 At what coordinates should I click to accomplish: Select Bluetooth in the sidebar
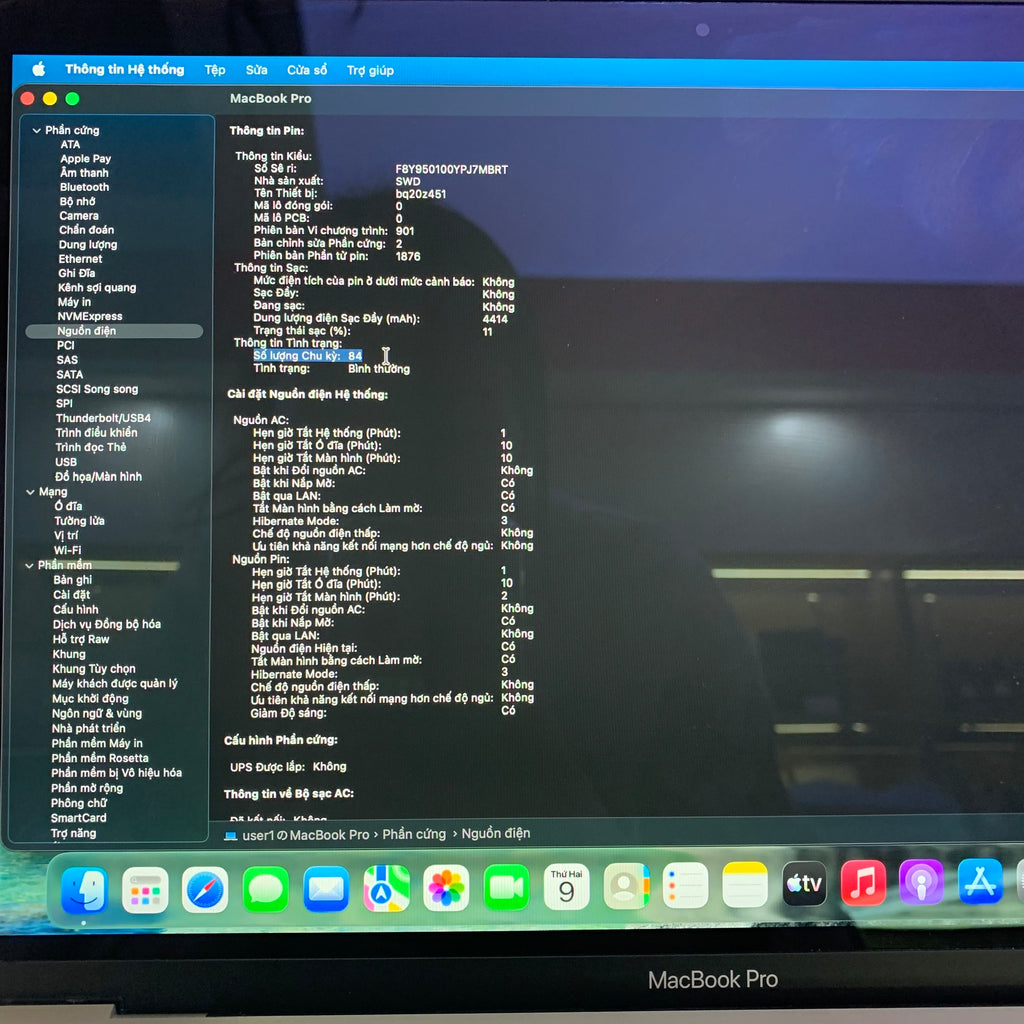(x=84, y=187)
